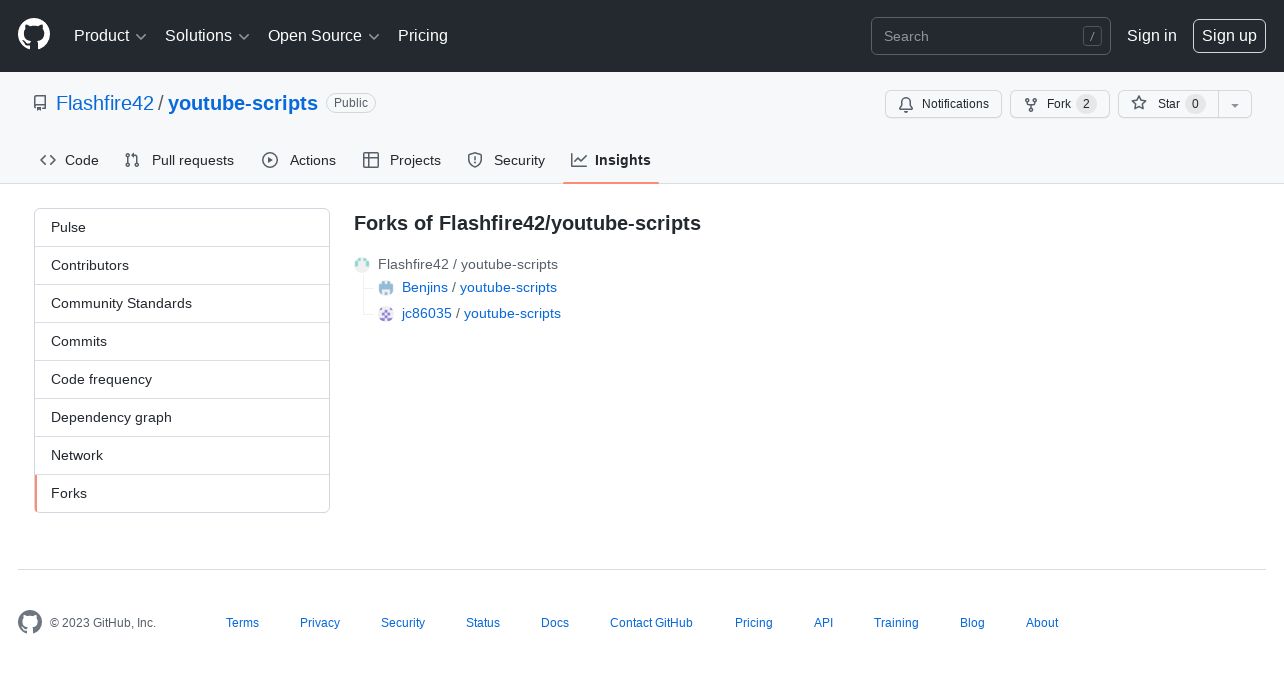Screen dimensions: 1284x684
Task: Click the Public badge label
Action: click(351, 103)
